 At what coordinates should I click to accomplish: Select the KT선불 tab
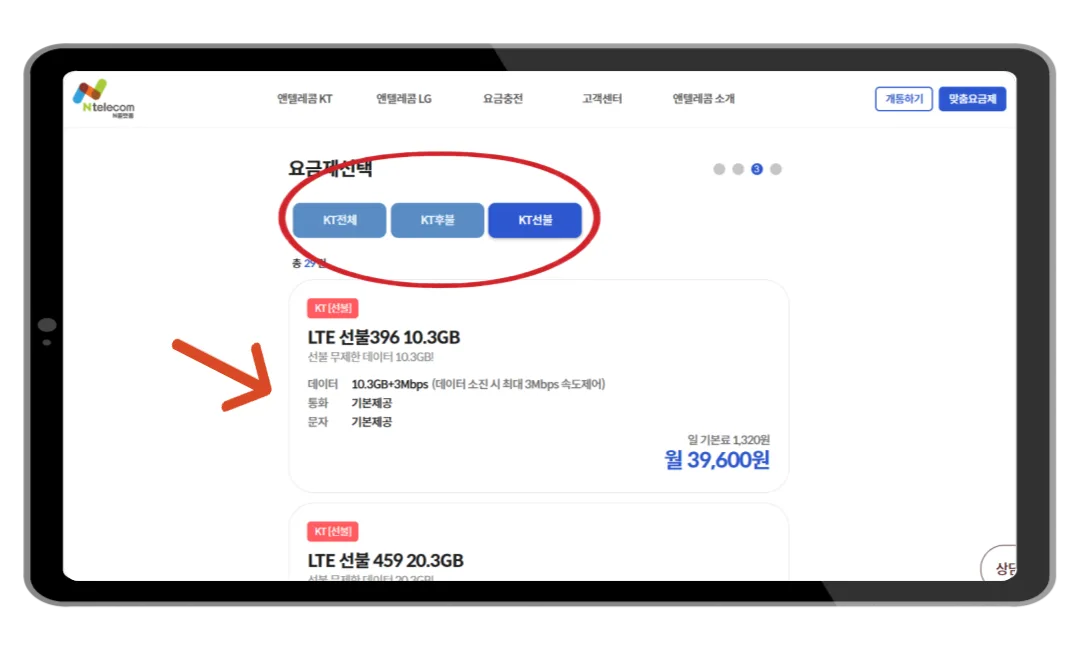pos(535,220)
